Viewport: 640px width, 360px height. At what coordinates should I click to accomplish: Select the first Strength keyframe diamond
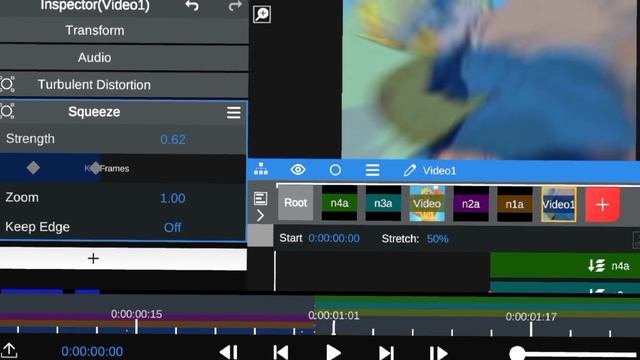pyautogui.click(x=33, y=167)
